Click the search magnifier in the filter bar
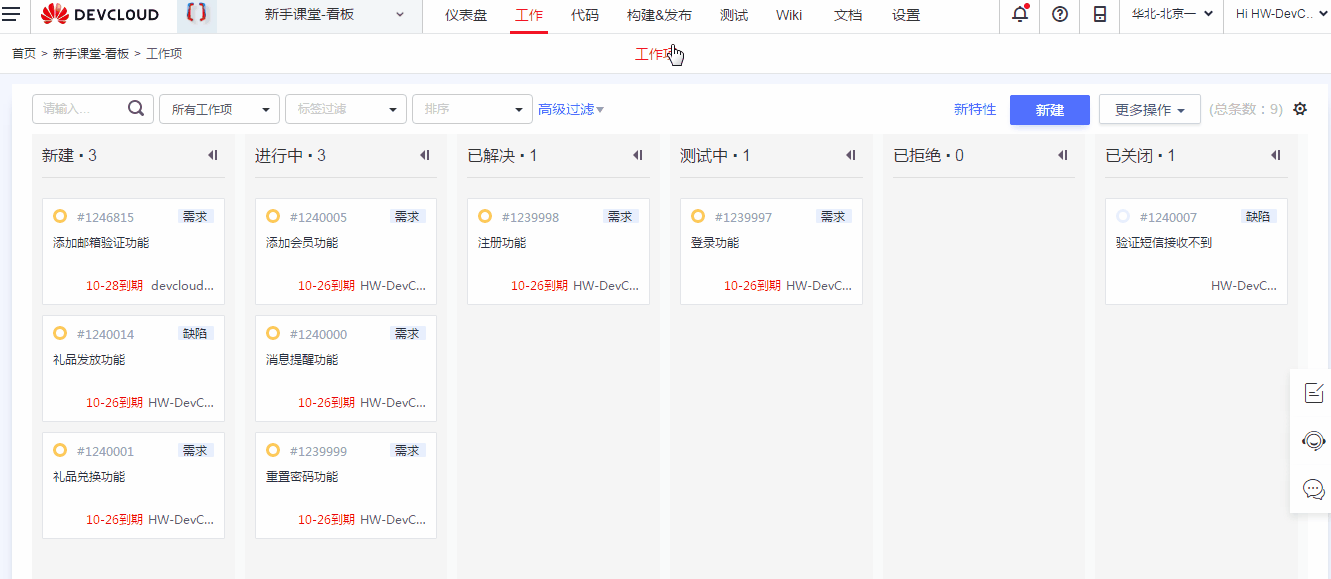 click(136, 108)
